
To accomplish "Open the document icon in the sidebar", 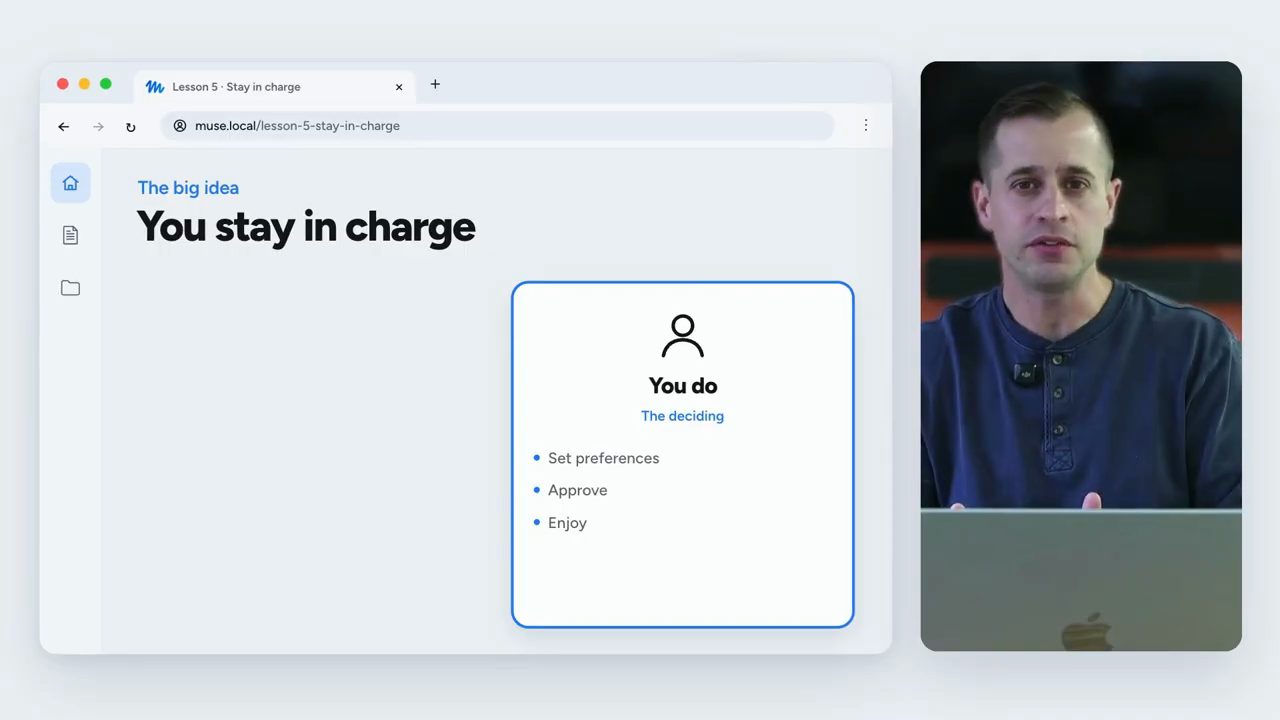I will click(70, 235).
